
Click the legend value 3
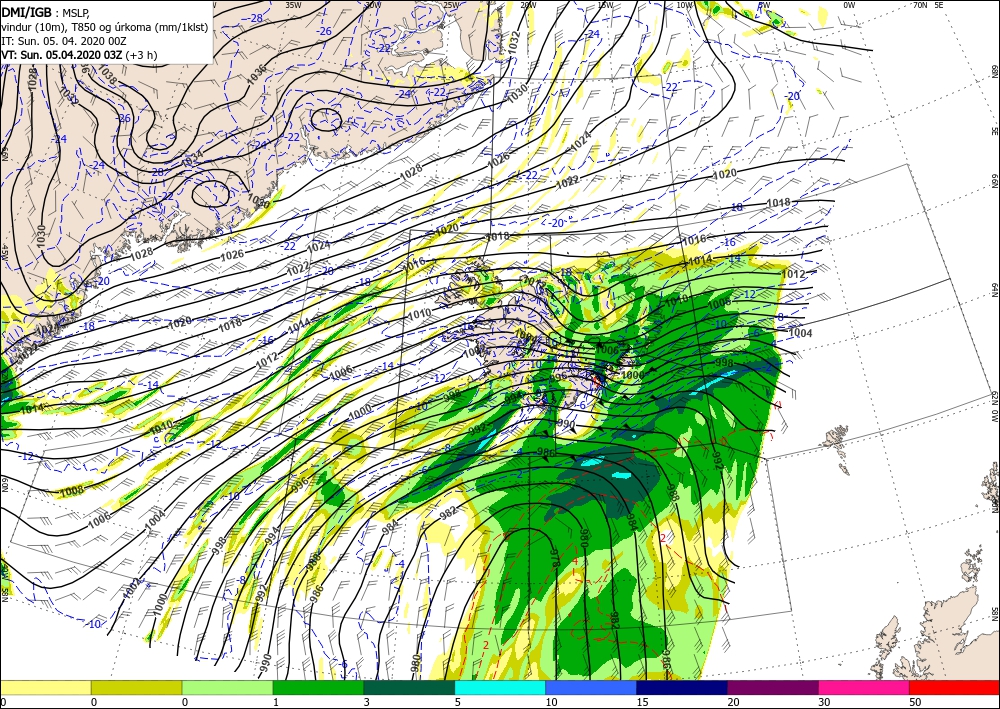366,702
